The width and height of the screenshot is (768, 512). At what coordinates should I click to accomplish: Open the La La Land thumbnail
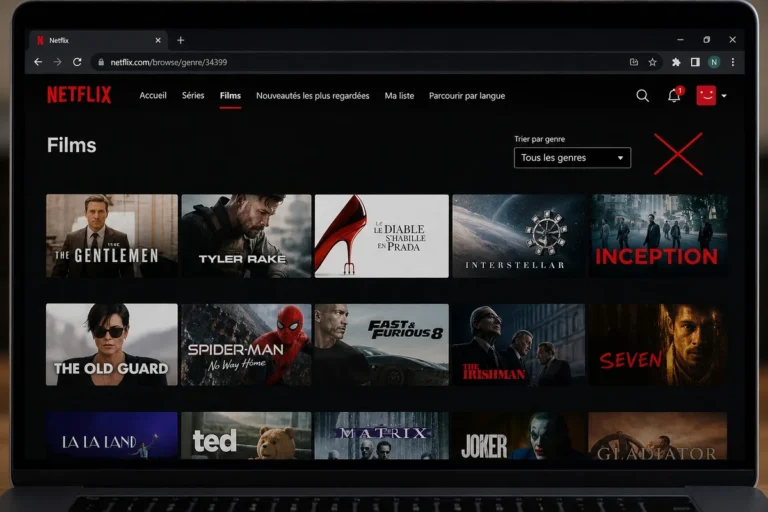tap(112, 435)
